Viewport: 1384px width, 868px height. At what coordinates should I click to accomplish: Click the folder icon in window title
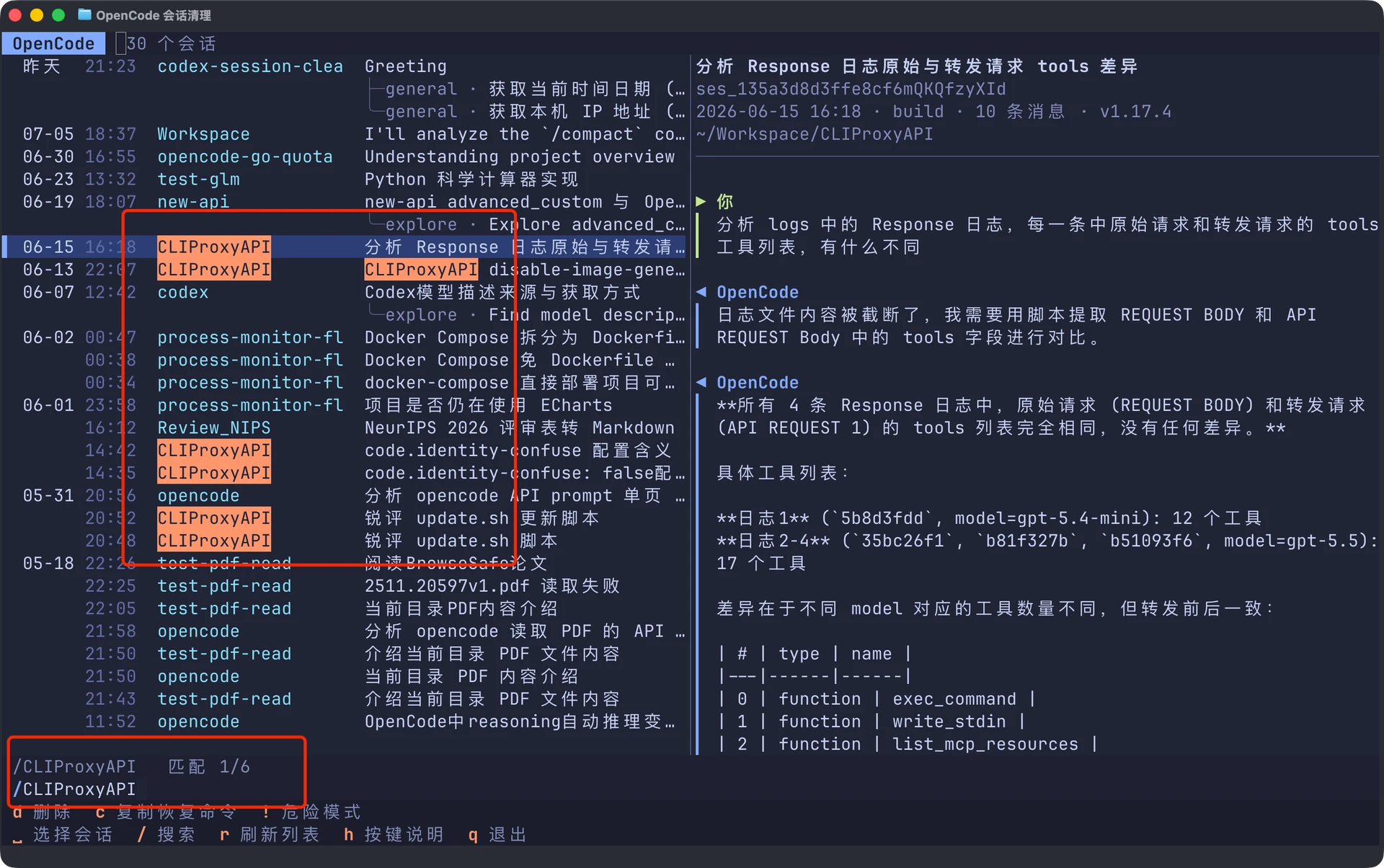pyautogui.click(x=84, y=14)
